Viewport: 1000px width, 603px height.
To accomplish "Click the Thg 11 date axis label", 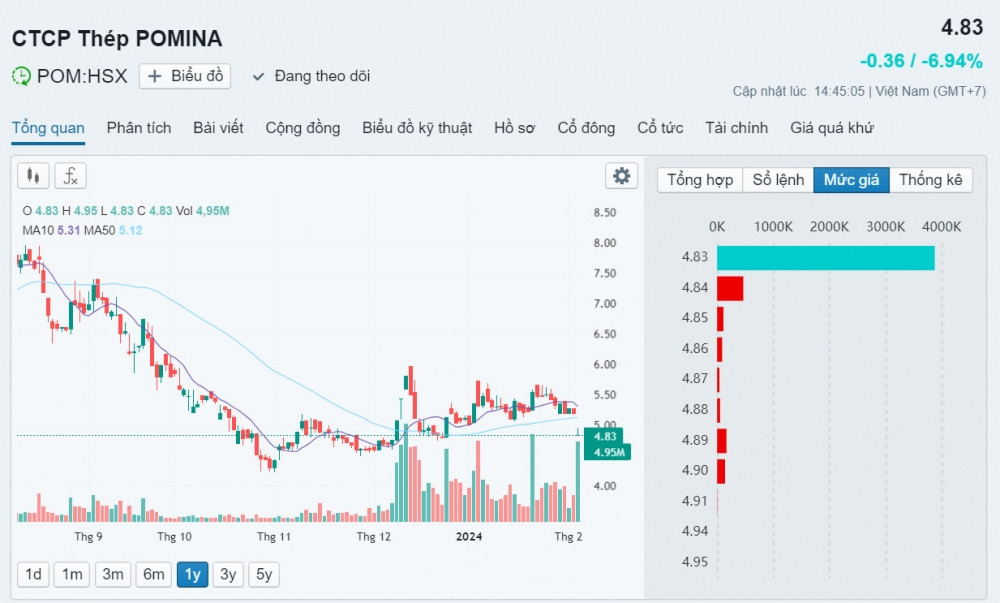I will 274,537.
